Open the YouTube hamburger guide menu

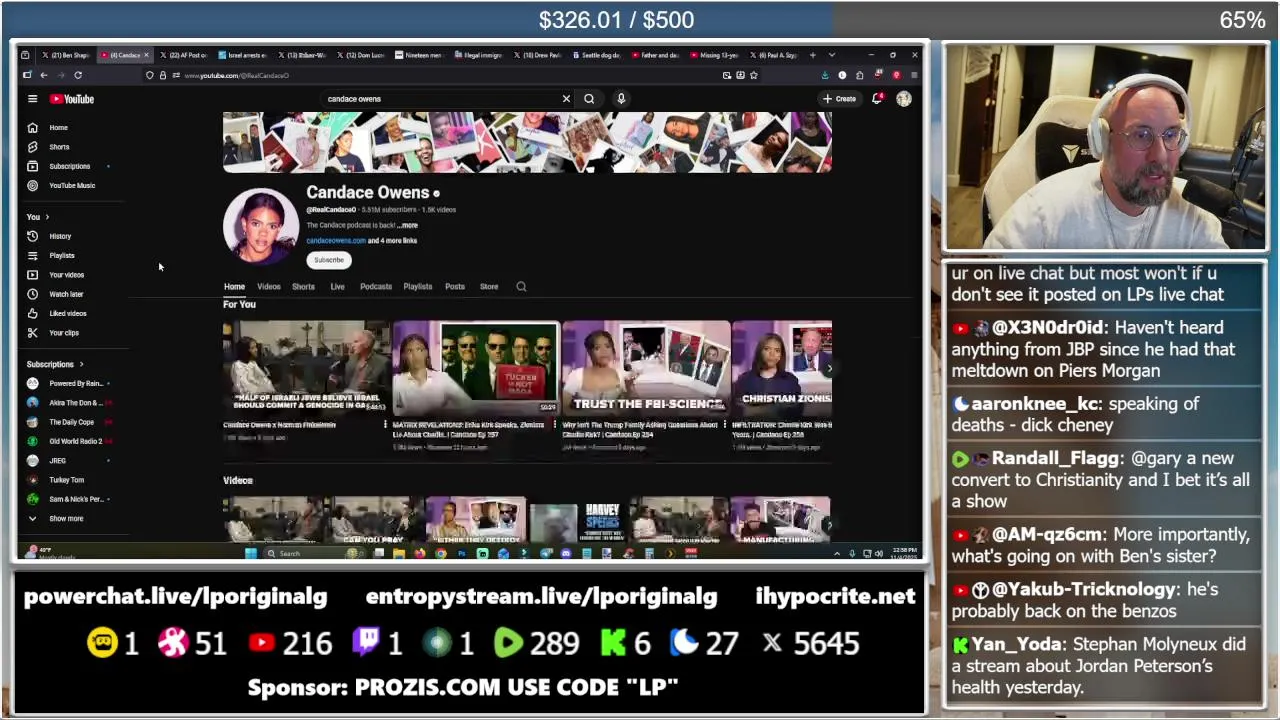(32, 99)
